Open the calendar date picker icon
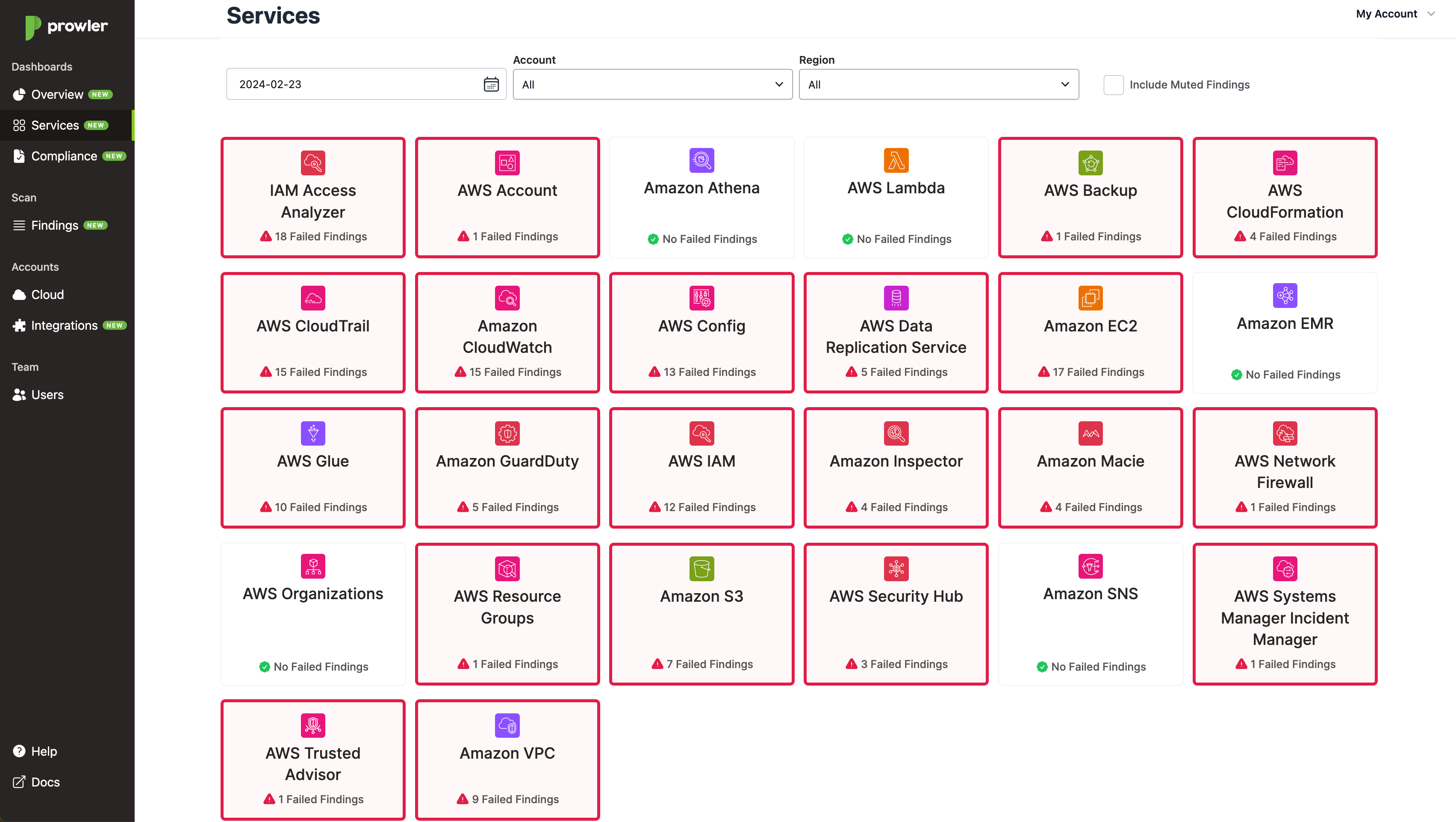The width and height of the screenshot is (1456, 822). pos(491,84)
